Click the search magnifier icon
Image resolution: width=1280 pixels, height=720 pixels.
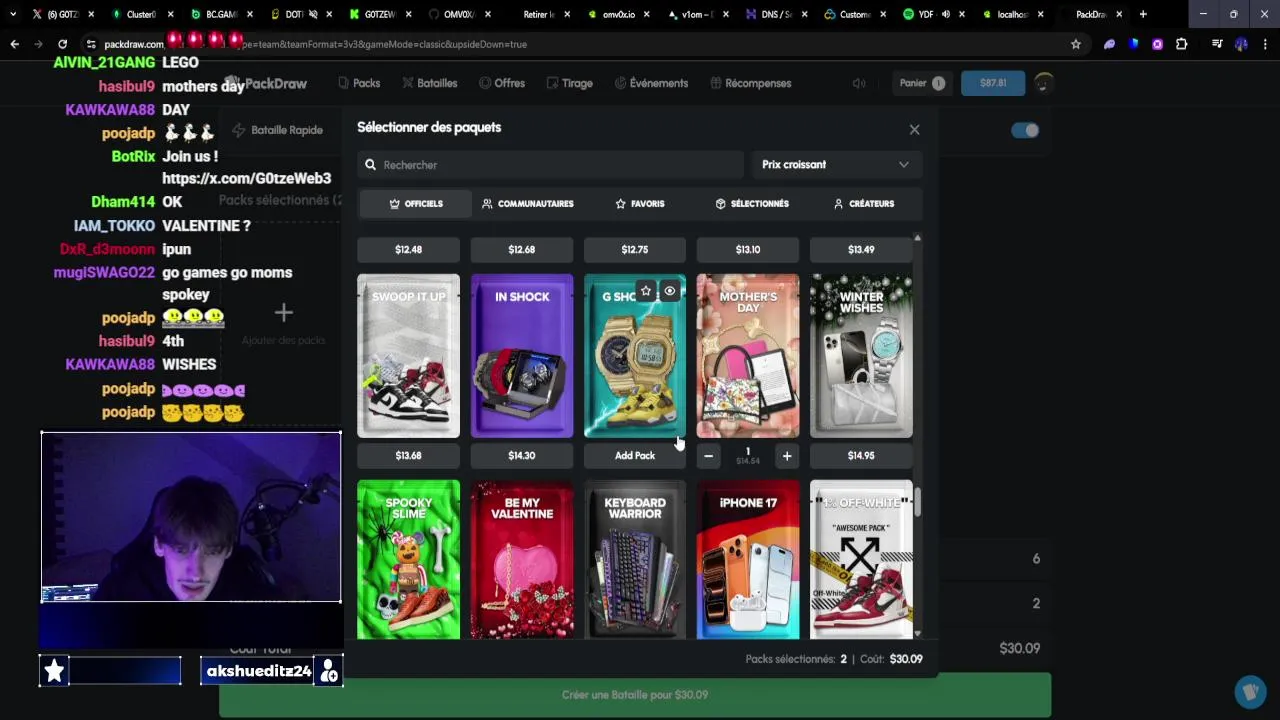[371, 165]
